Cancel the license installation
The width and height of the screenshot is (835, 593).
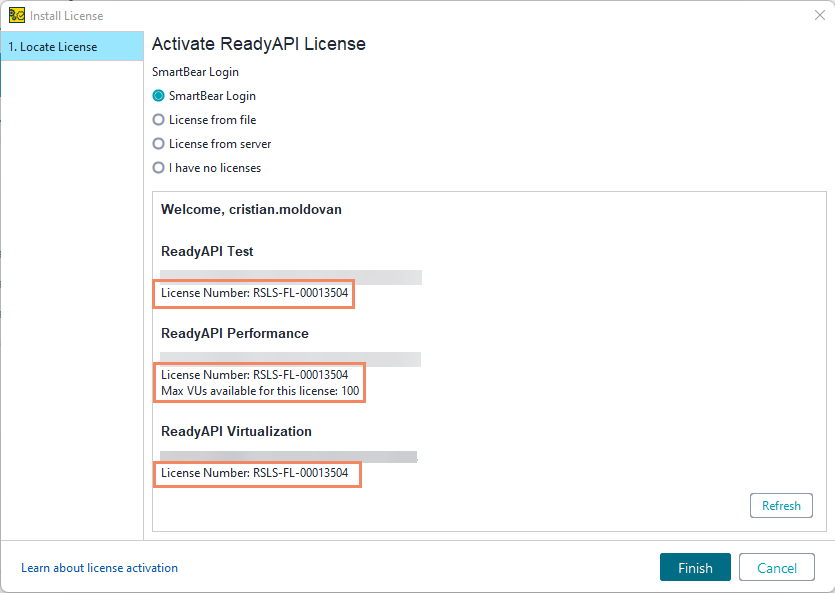[777, 567]
